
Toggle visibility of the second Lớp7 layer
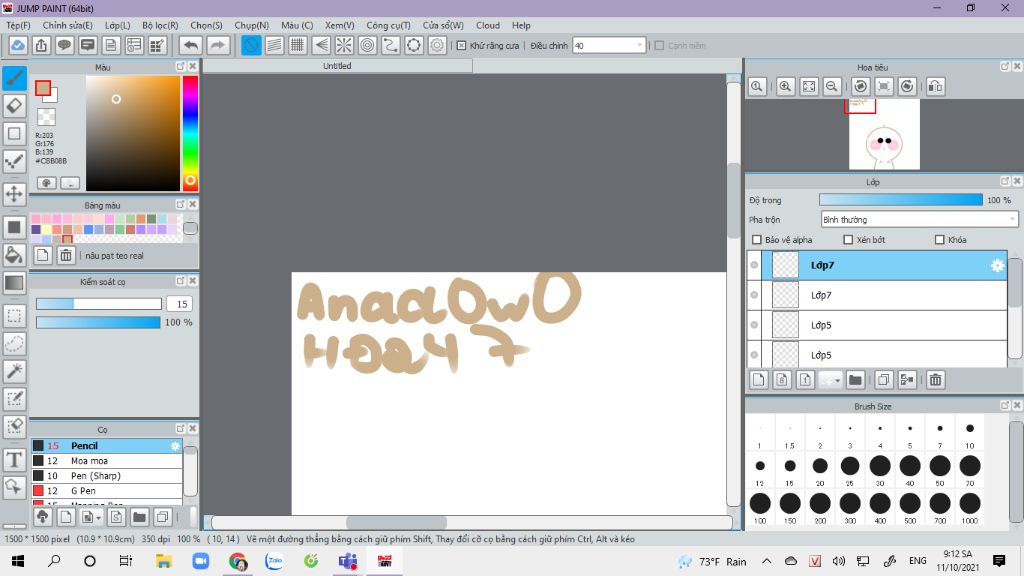click(754, 295)
